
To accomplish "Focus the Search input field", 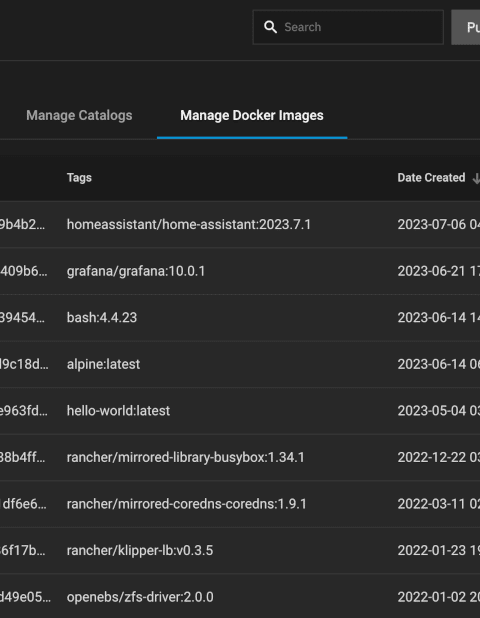I will point(348,27).
